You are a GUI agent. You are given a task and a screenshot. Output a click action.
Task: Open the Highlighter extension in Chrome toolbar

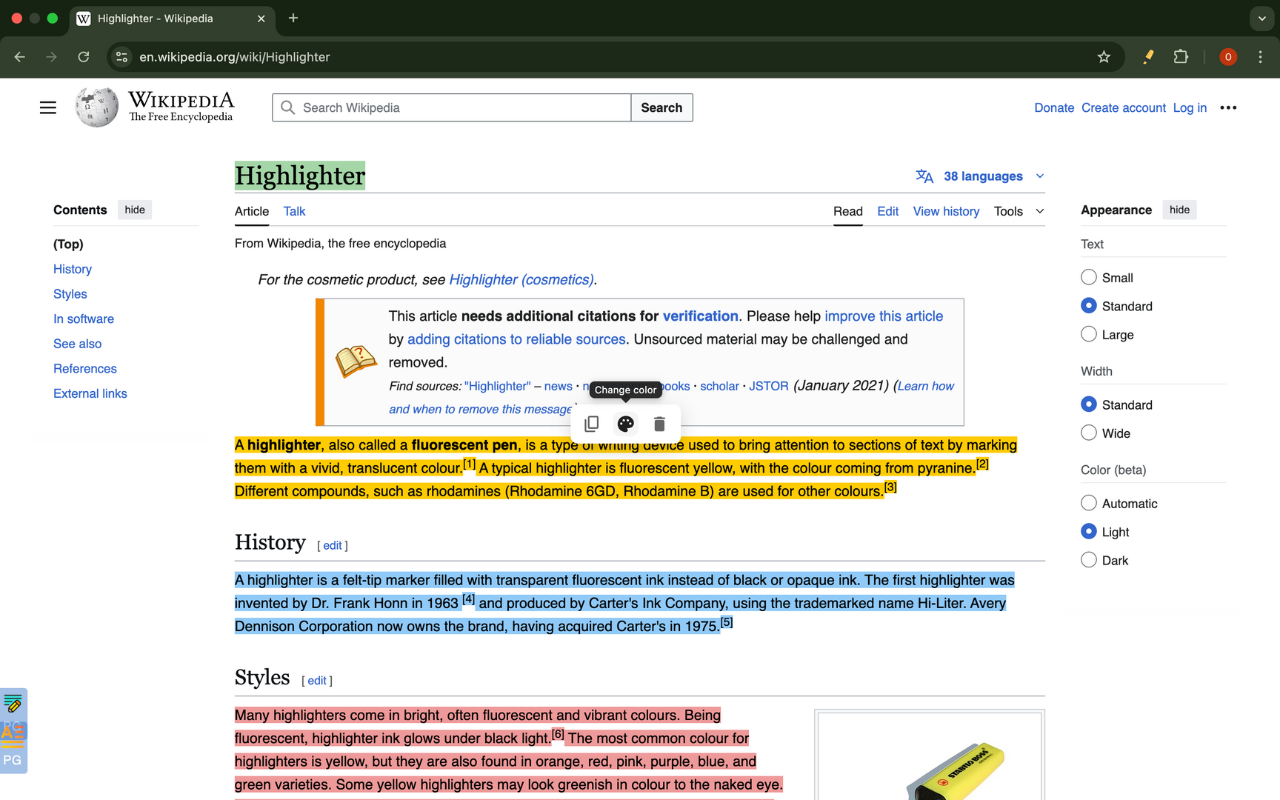[x=1148, y=57]
